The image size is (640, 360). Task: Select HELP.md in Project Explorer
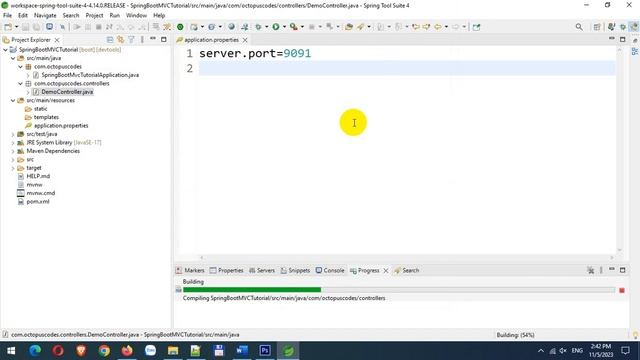[38, 176]
